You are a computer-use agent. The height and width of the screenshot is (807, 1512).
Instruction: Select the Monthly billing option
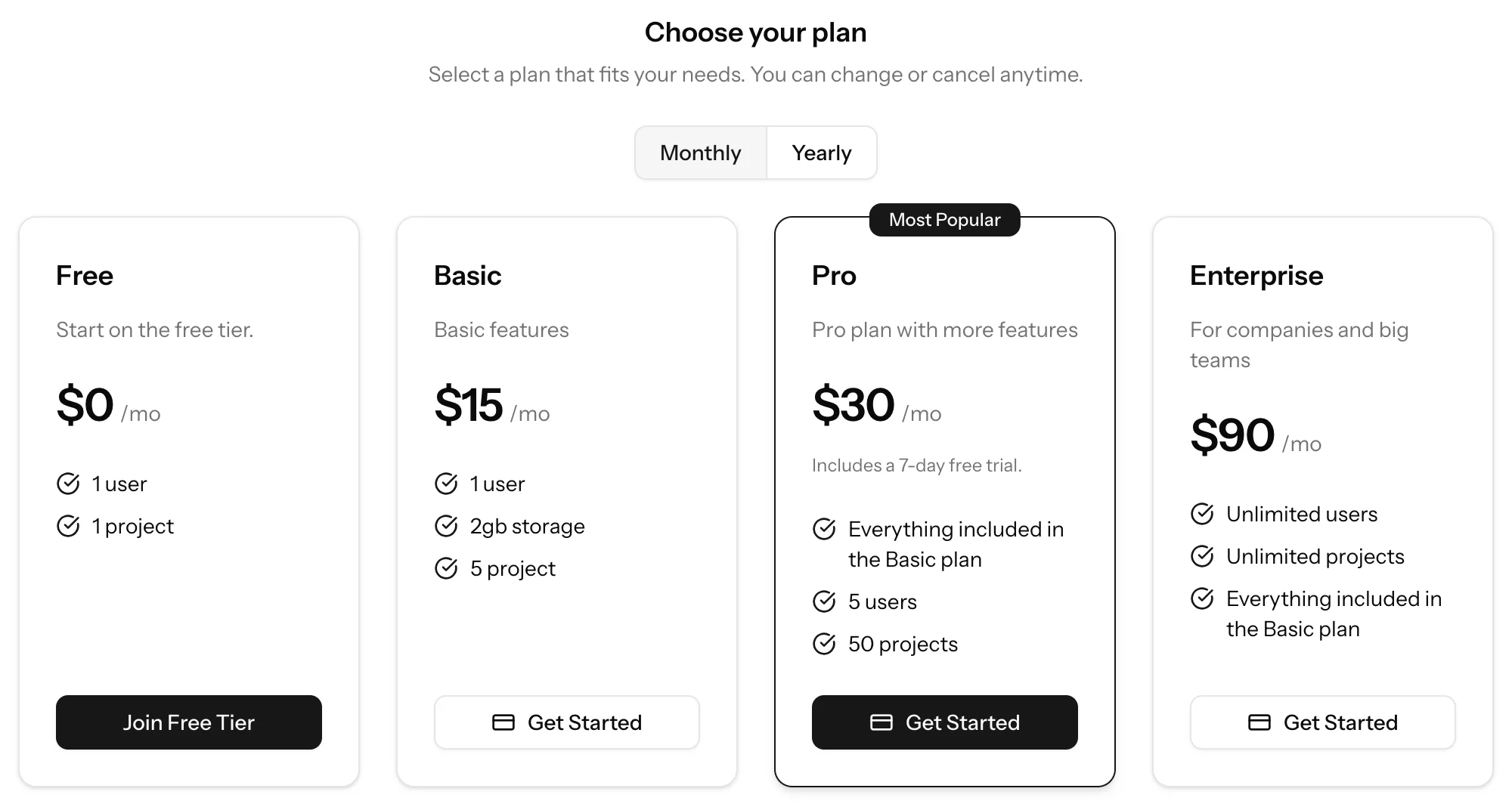699,153
